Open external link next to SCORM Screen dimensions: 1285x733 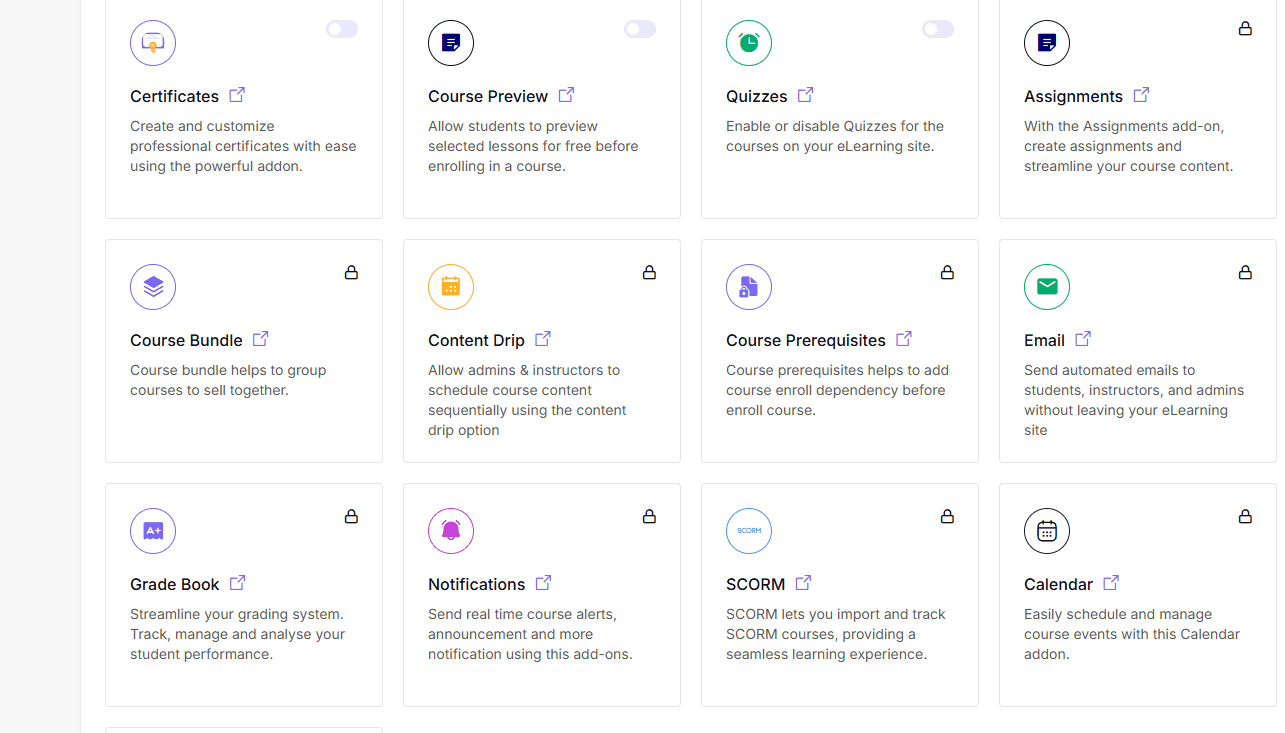(x=803, y=583)
